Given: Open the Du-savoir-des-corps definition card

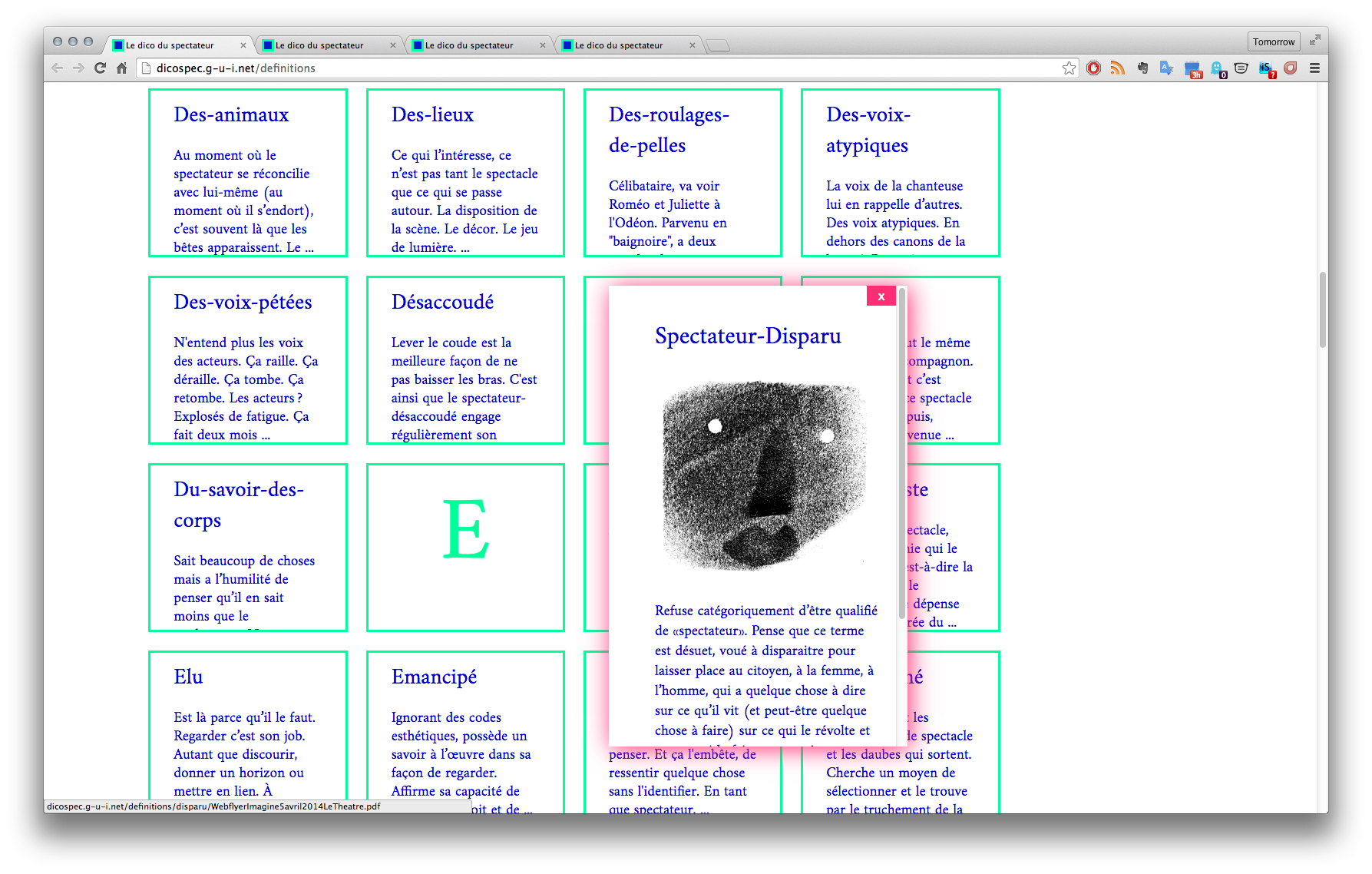Looking at the screenshot, I should [248, 548].
